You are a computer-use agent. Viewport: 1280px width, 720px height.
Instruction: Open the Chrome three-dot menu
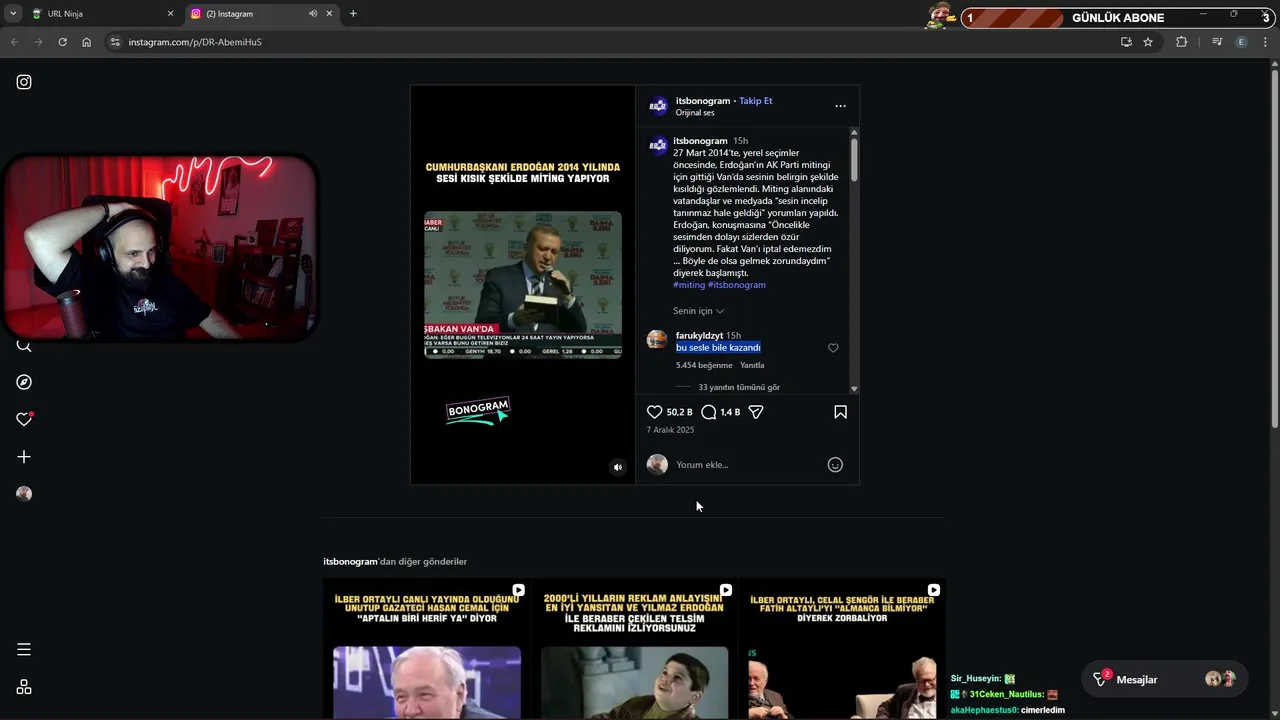[x=1266, y=42]
